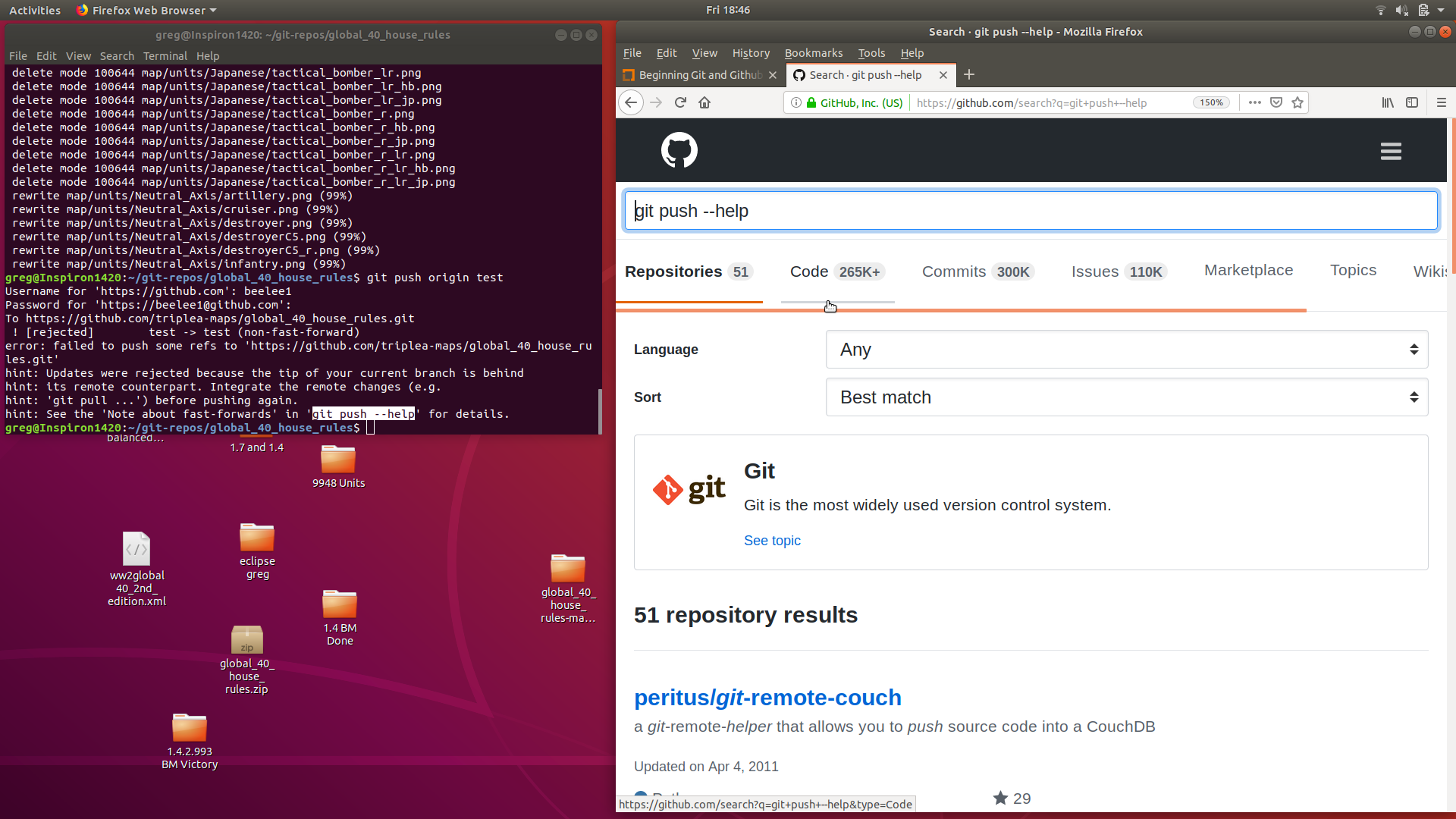
Task: Open Firefox Bookmarks menu
Action: 813,53
